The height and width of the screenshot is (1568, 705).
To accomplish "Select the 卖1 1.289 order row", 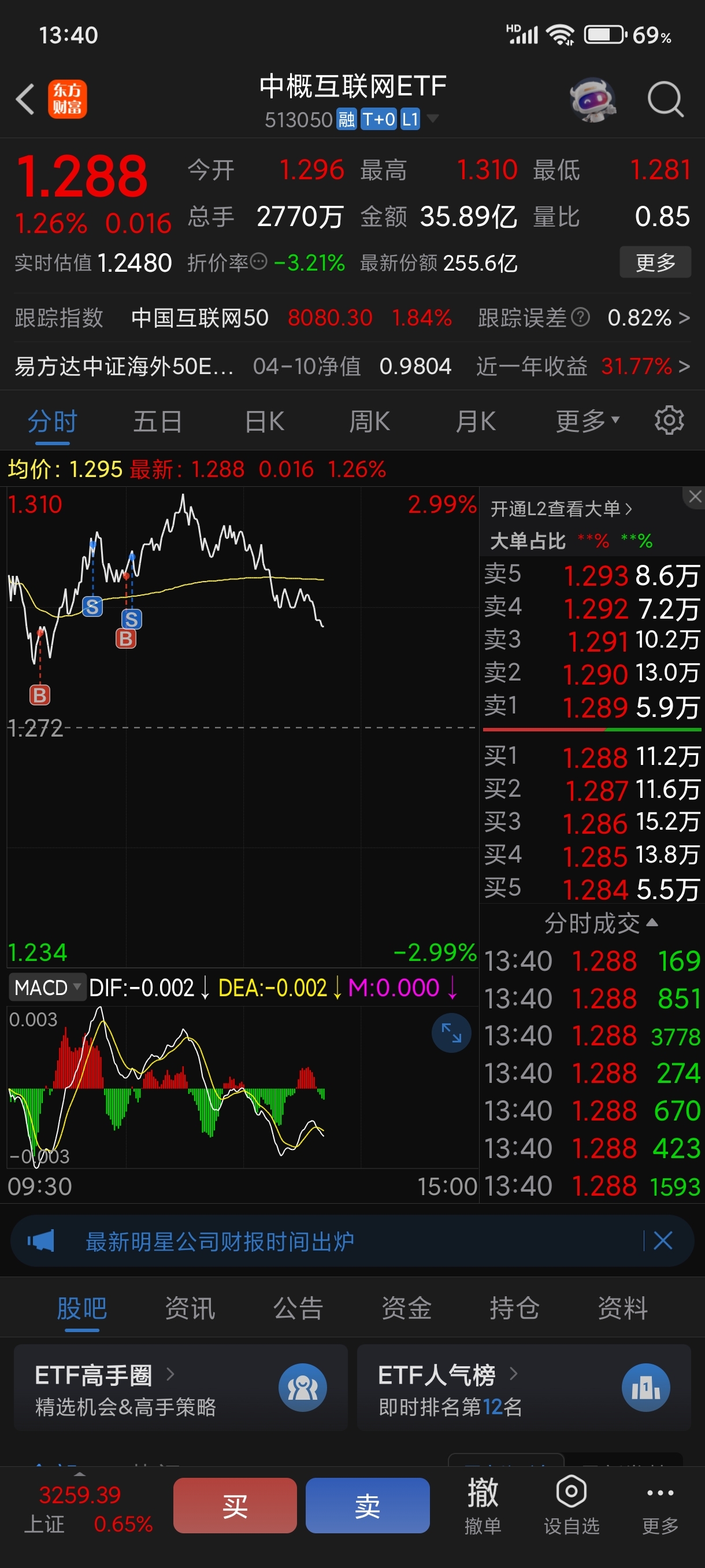I will tap(592, 707).
